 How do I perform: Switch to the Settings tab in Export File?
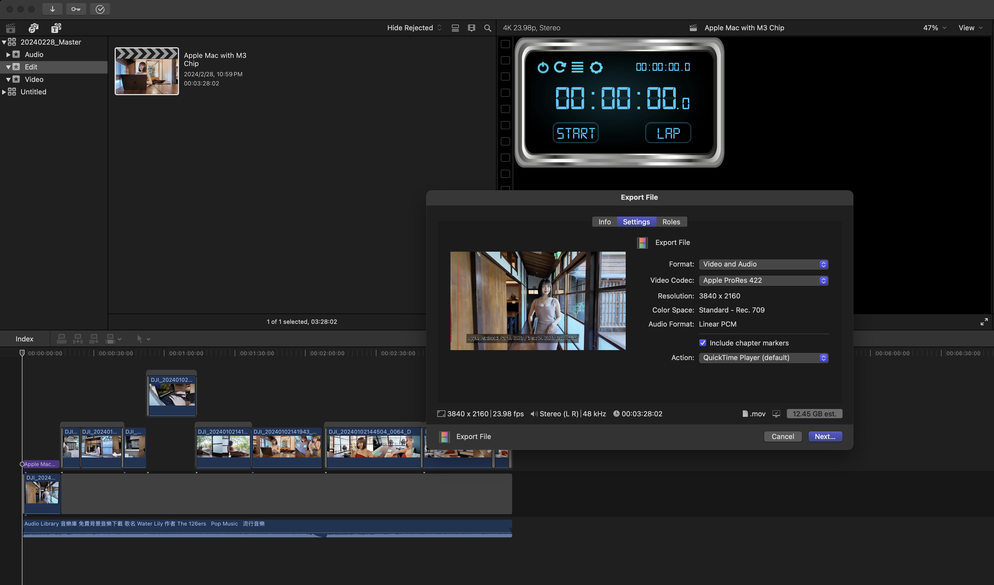click(636, 222)
